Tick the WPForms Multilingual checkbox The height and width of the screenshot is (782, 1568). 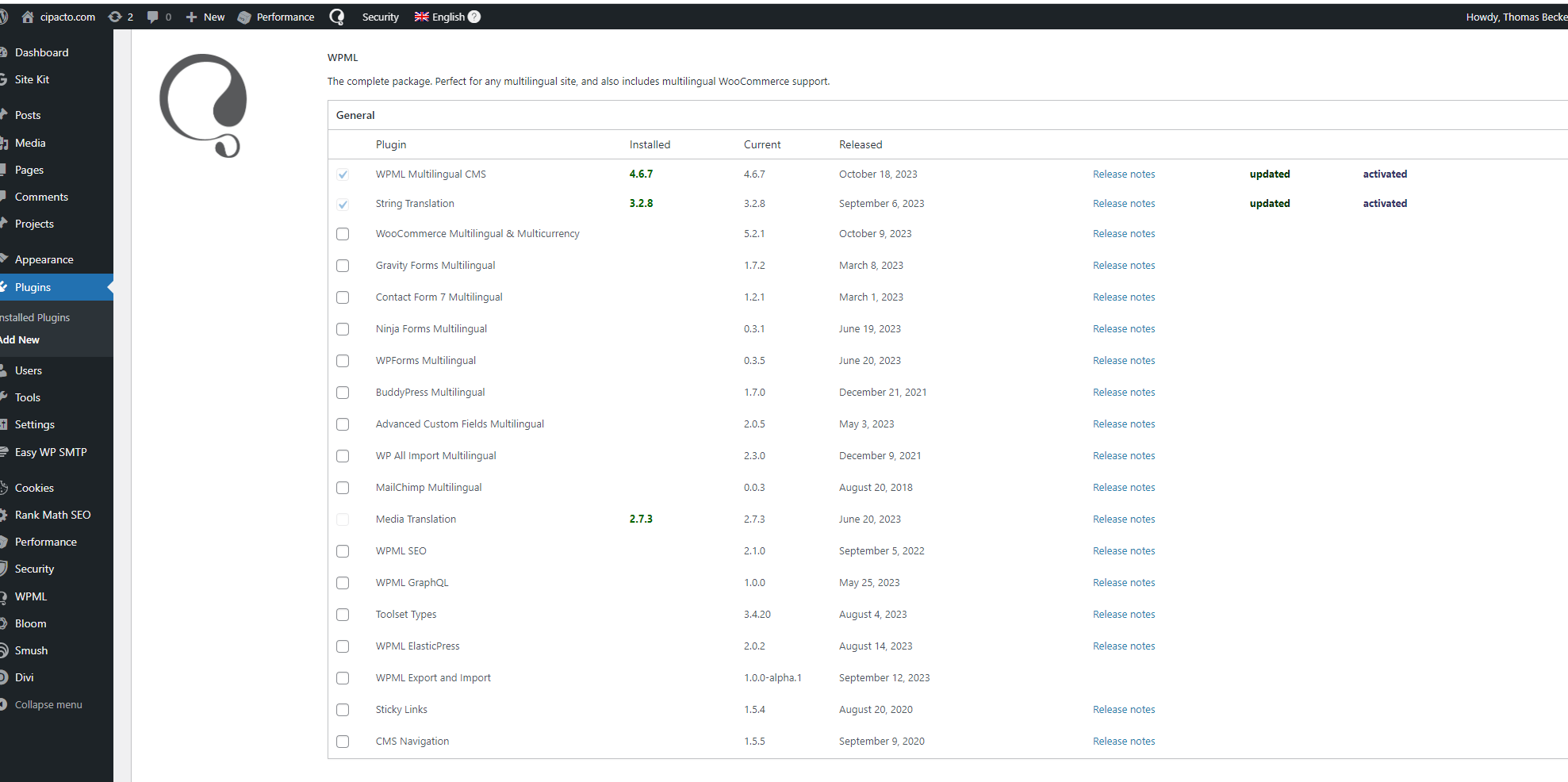[343, 361]
